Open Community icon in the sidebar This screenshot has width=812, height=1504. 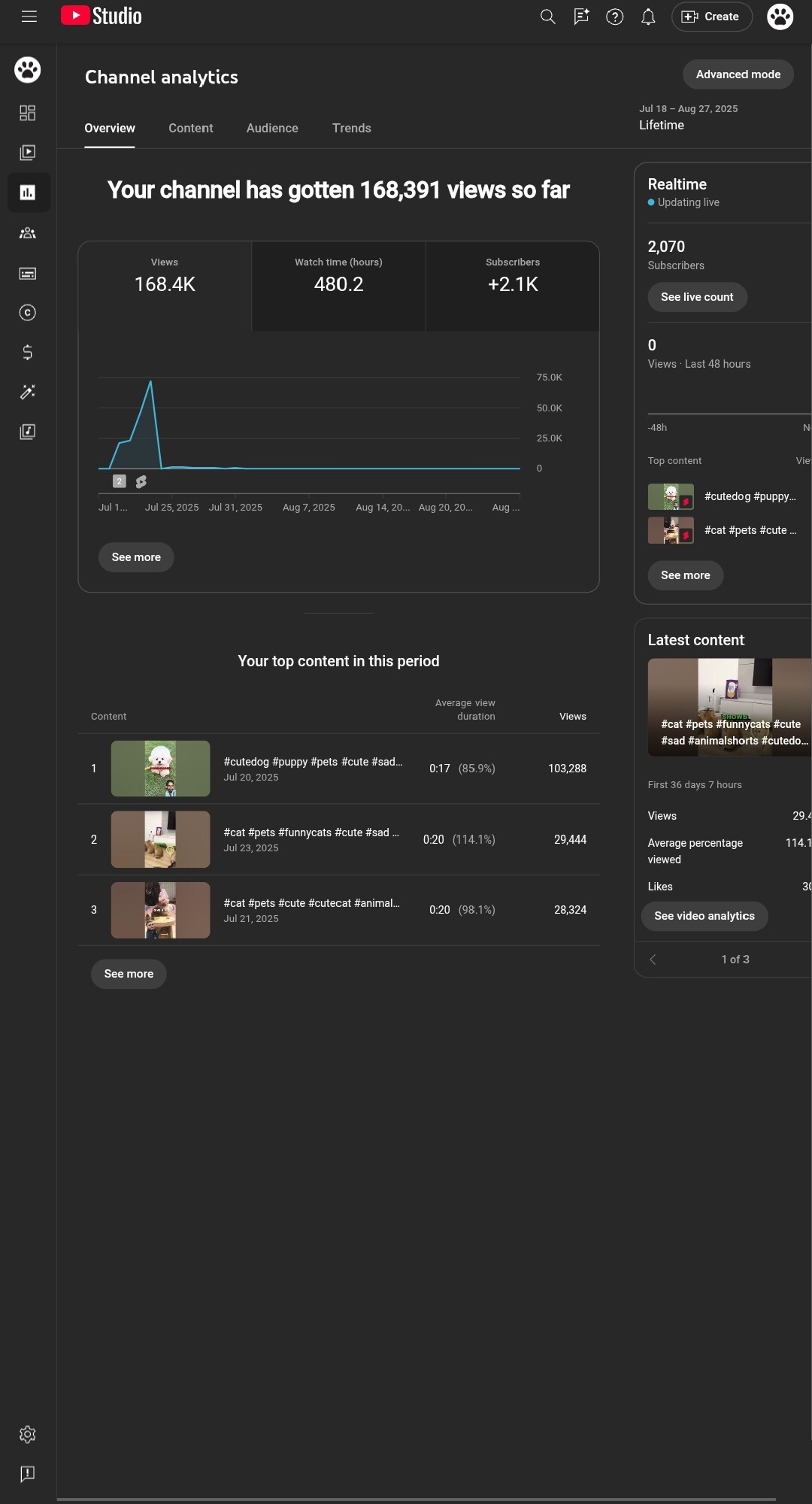28,233
